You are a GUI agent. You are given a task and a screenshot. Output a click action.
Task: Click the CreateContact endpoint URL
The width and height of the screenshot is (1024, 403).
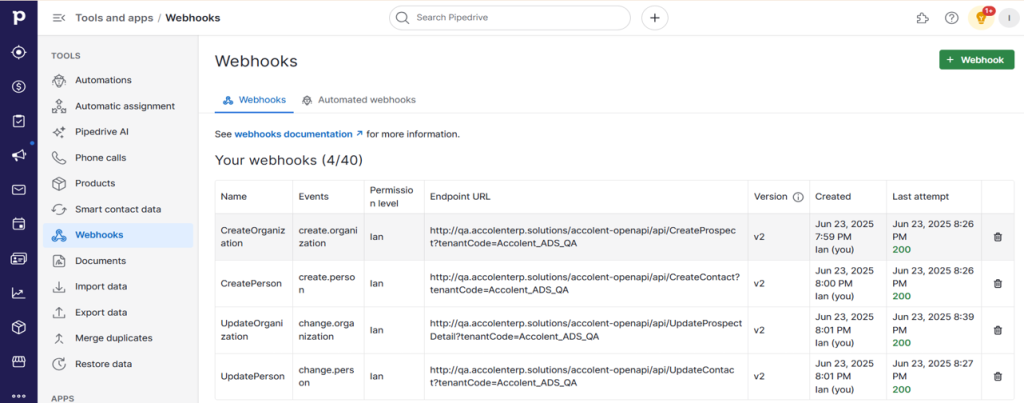click(584, 283)
